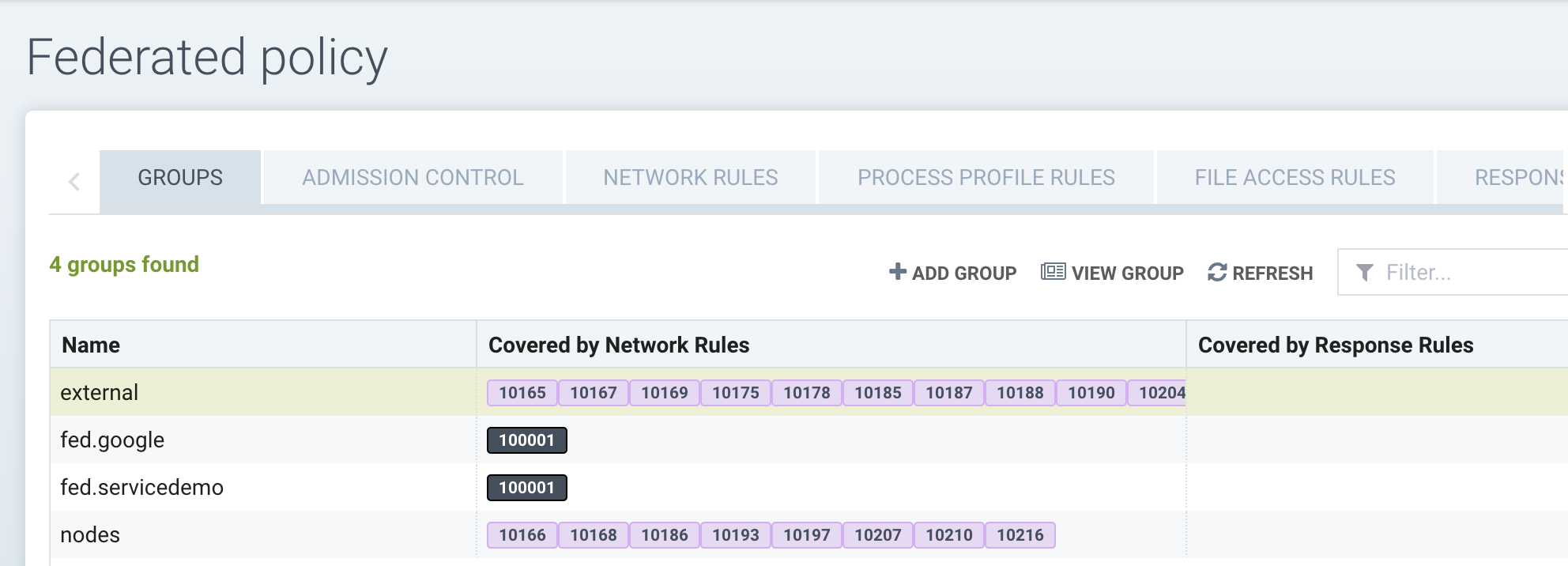Image resolution: width=1568 pixels, height=566 pixels.
Task: Sort by the Name column header
Action: 91,345
